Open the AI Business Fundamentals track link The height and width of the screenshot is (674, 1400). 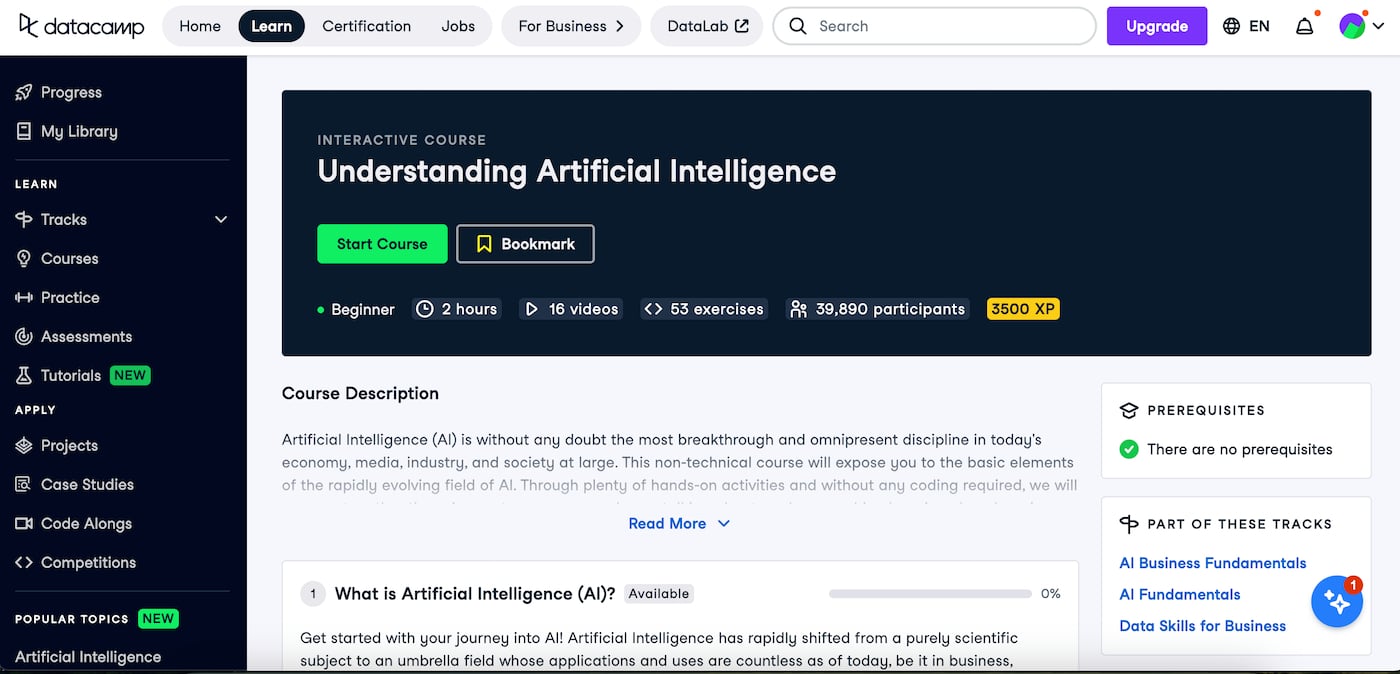(1212, 563)
